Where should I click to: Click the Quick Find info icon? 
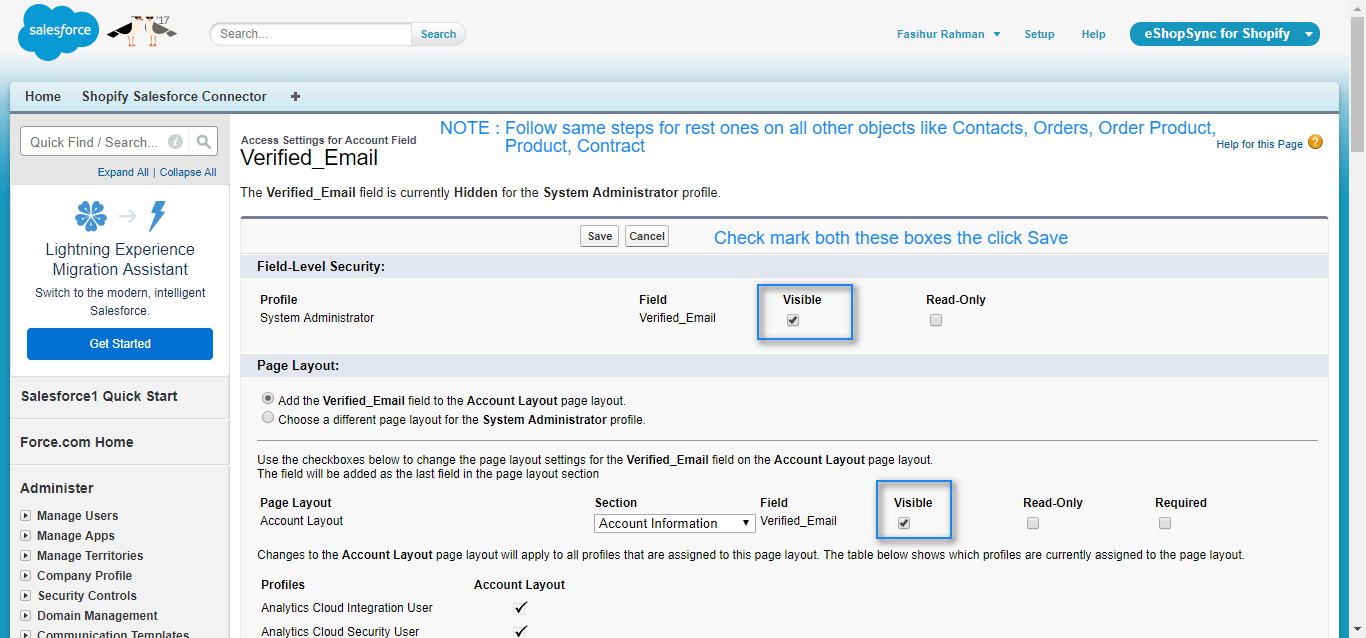pyautogui.click(x=175, y=142)
